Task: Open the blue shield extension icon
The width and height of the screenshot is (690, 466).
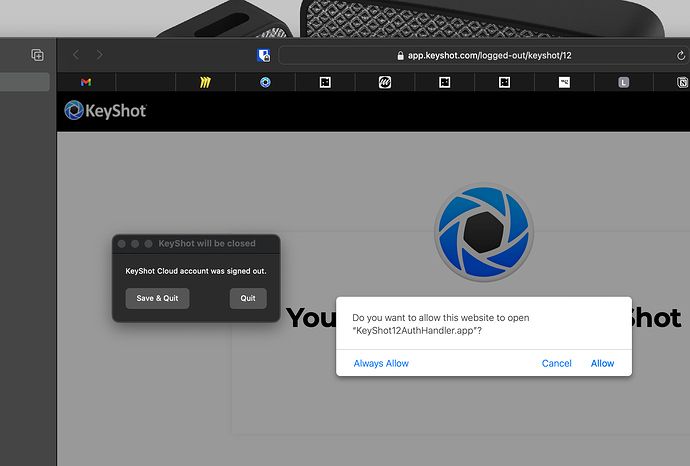Action: point(264,55)
